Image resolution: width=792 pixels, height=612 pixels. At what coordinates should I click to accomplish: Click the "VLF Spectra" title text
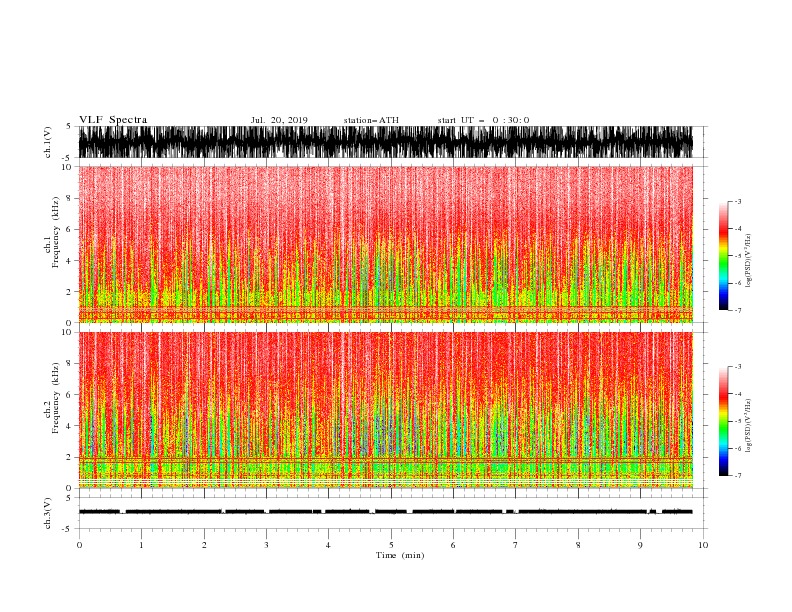pyautogui.click(x=113, y=120)
